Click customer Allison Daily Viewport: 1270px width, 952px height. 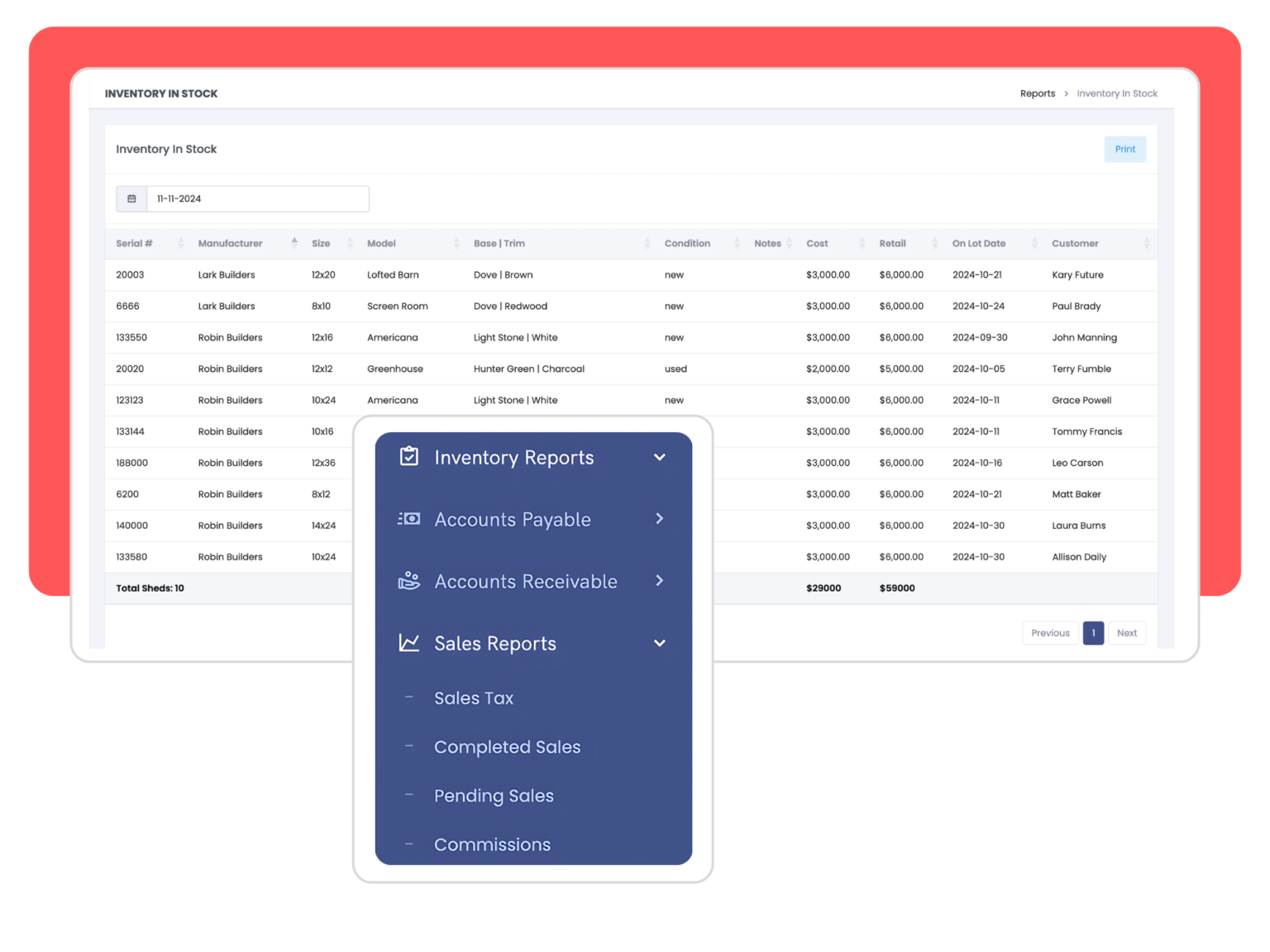[x=1079, y=557]
